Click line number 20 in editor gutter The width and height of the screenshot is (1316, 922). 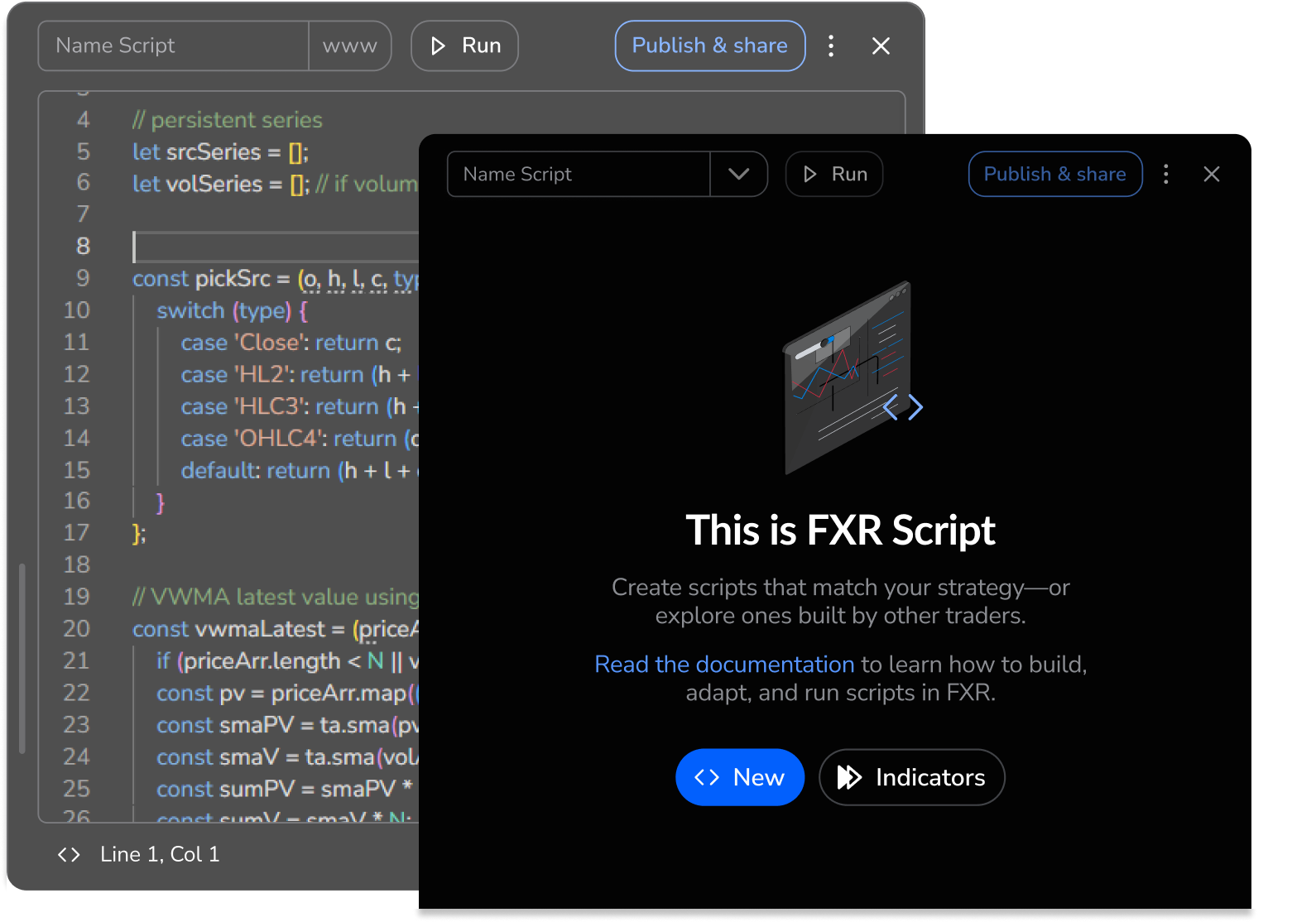[76, 629]
